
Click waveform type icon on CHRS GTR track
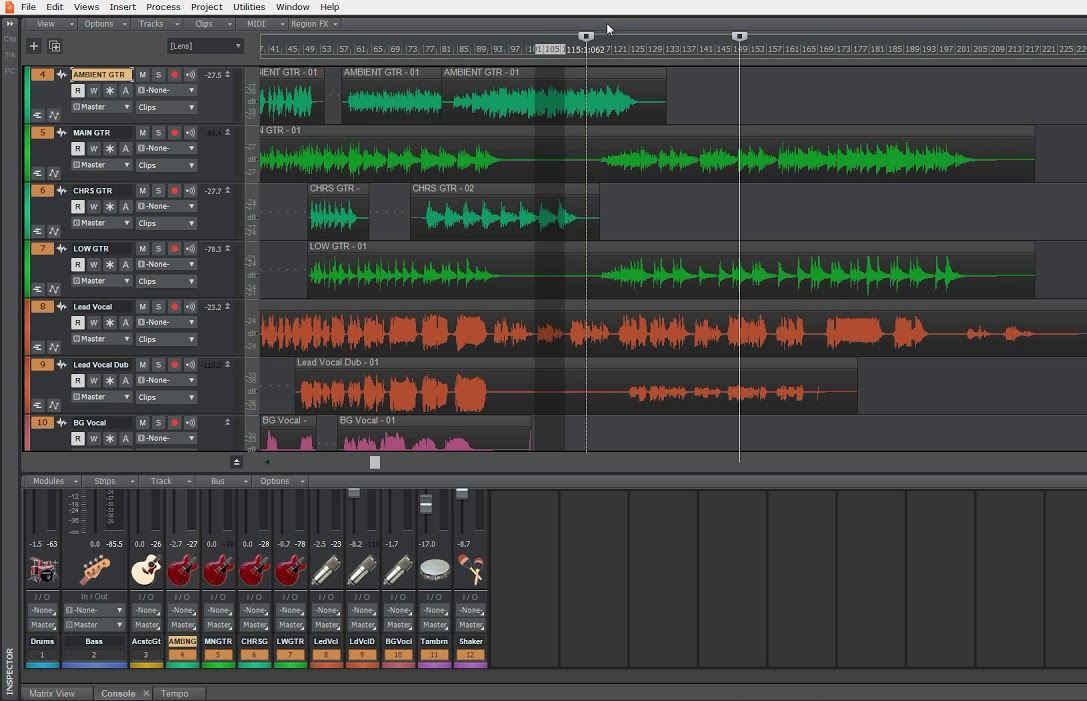tap(62, 191)
